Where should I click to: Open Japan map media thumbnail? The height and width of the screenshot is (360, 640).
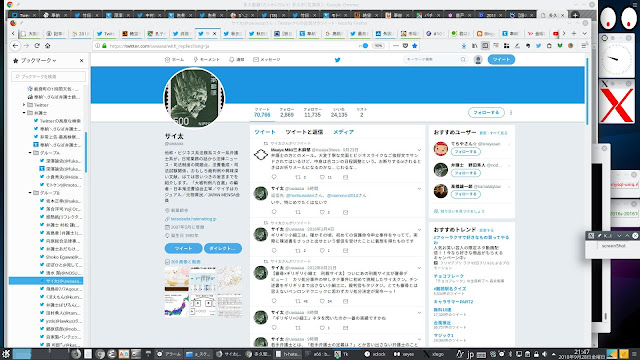pos(177,304)
